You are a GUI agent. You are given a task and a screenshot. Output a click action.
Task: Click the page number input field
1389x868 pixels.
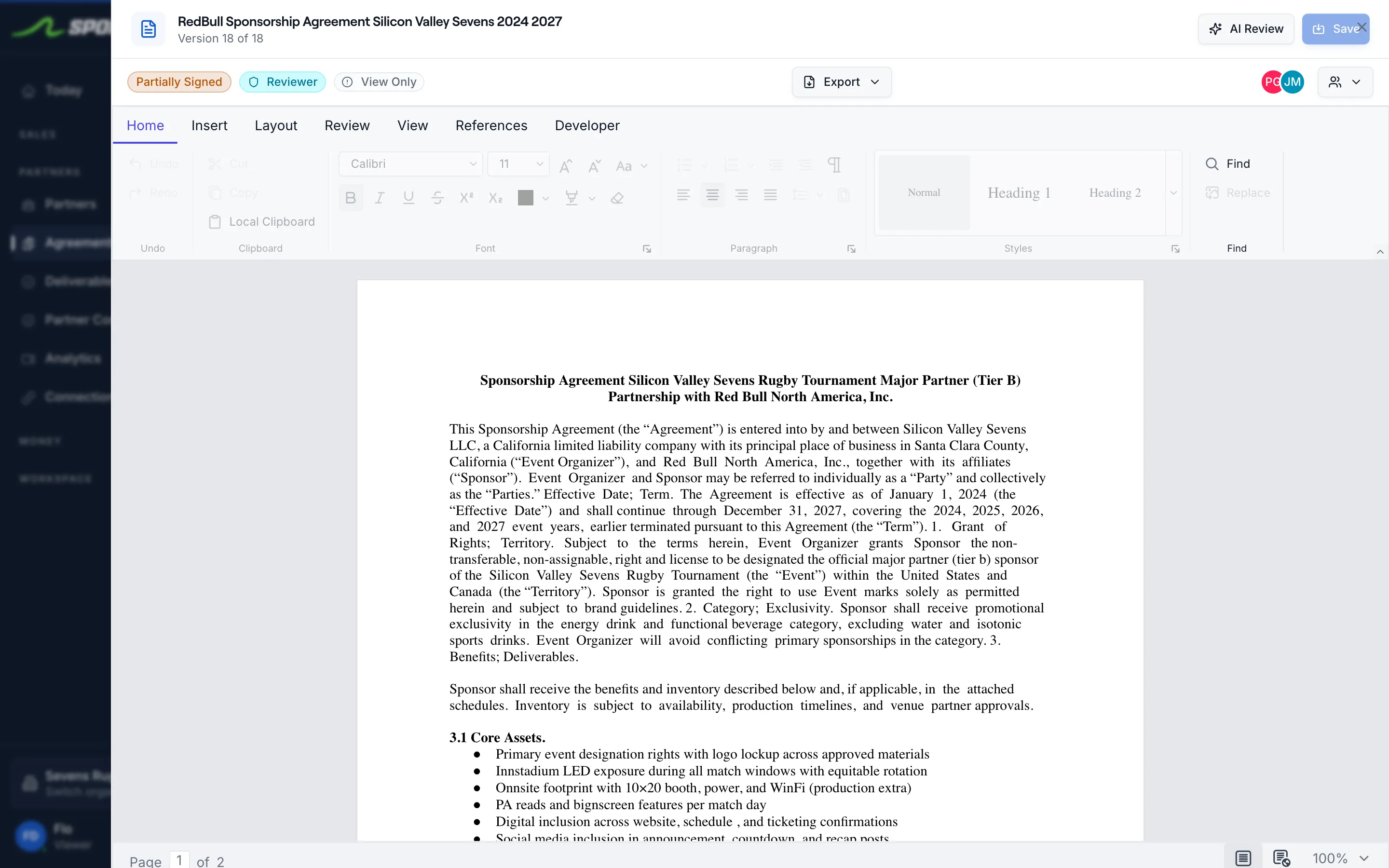179,859
